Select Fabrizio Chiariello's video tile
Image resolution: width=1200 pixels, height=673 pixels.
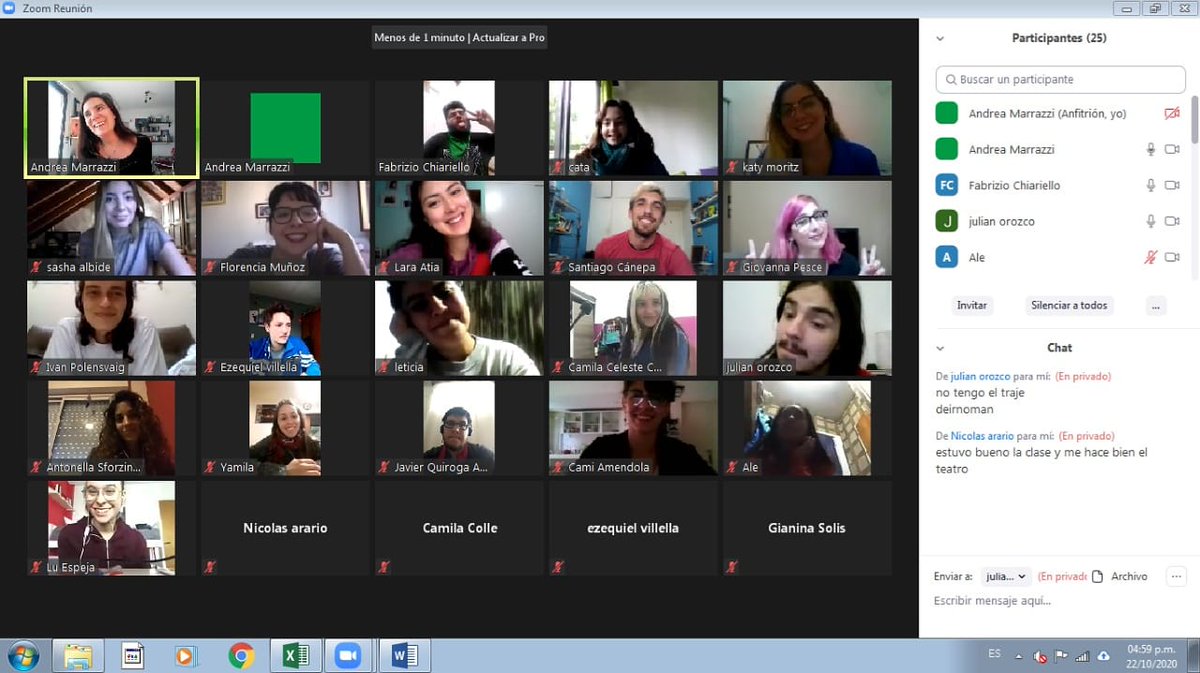tap(459, 128)
